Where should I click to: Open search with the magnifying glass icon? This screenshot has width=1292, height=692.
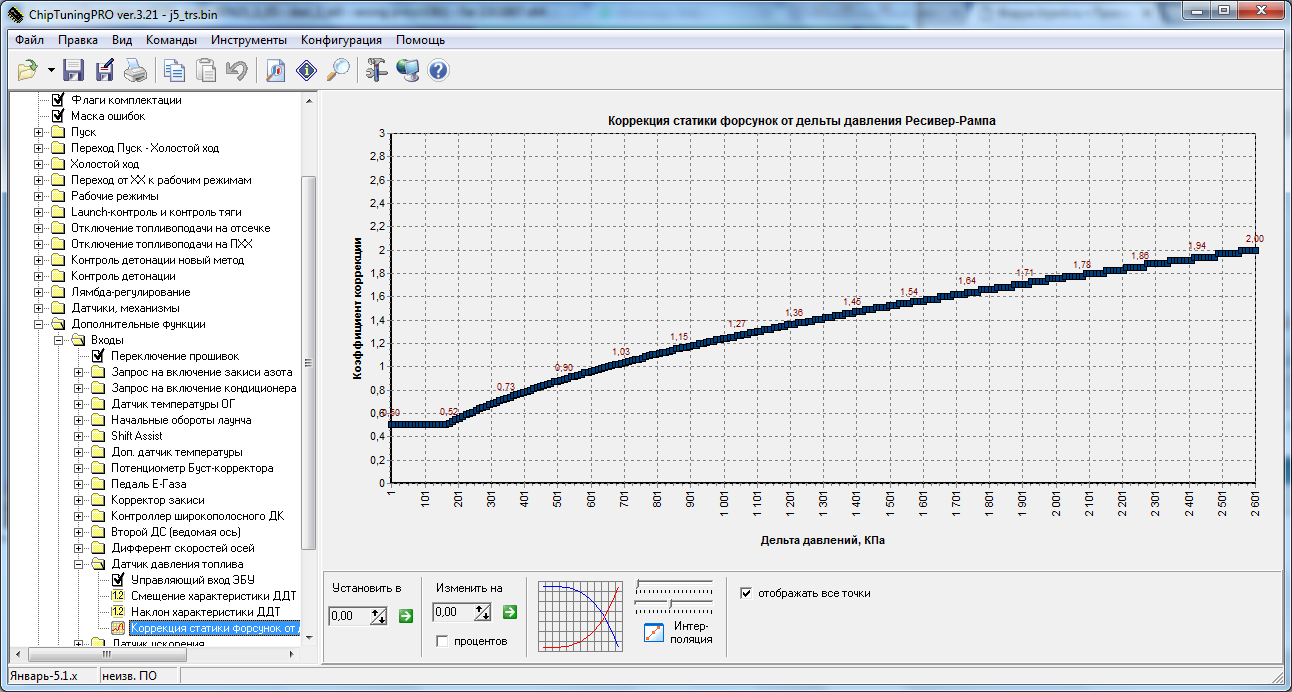click(338, 70)
